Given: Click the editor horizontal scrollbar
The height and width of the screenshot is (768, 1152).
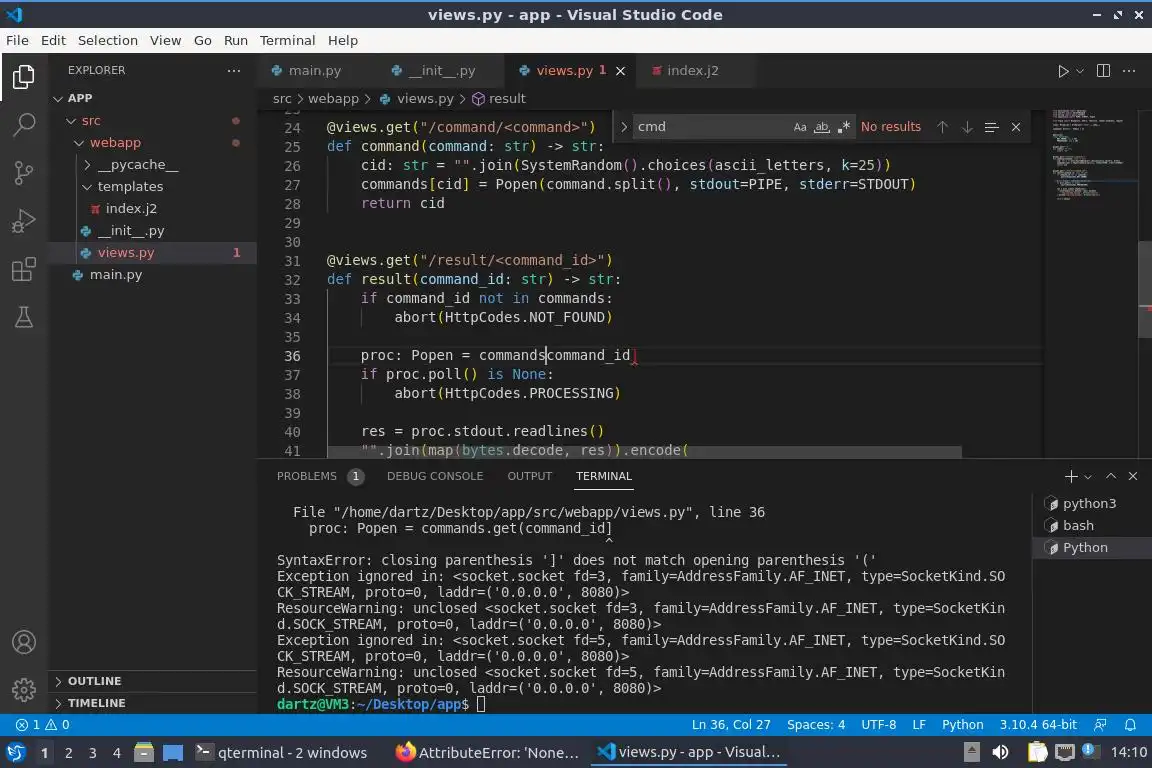Looking at the screenshot, I should [644, 451].
